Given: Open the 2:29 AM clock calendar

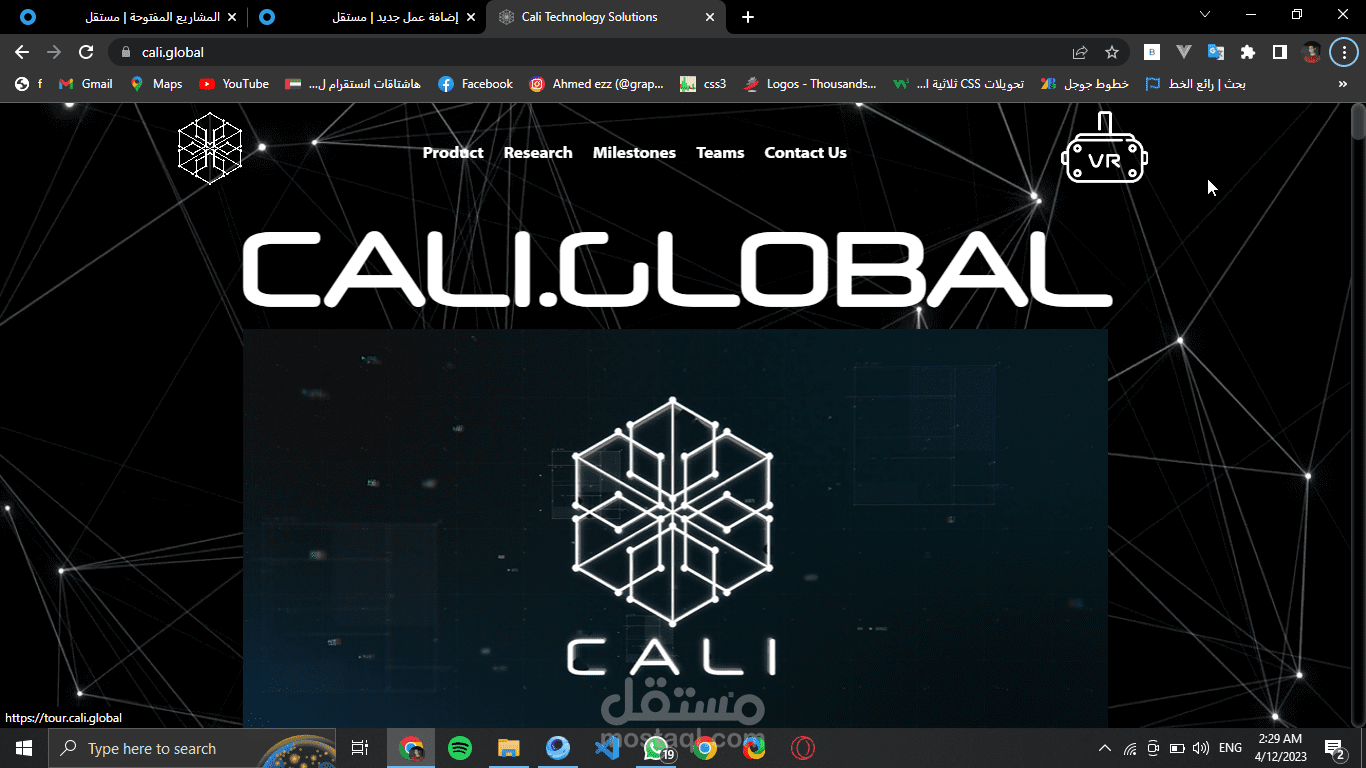Looking at the screenshot, I should [x=1280, y=748].
